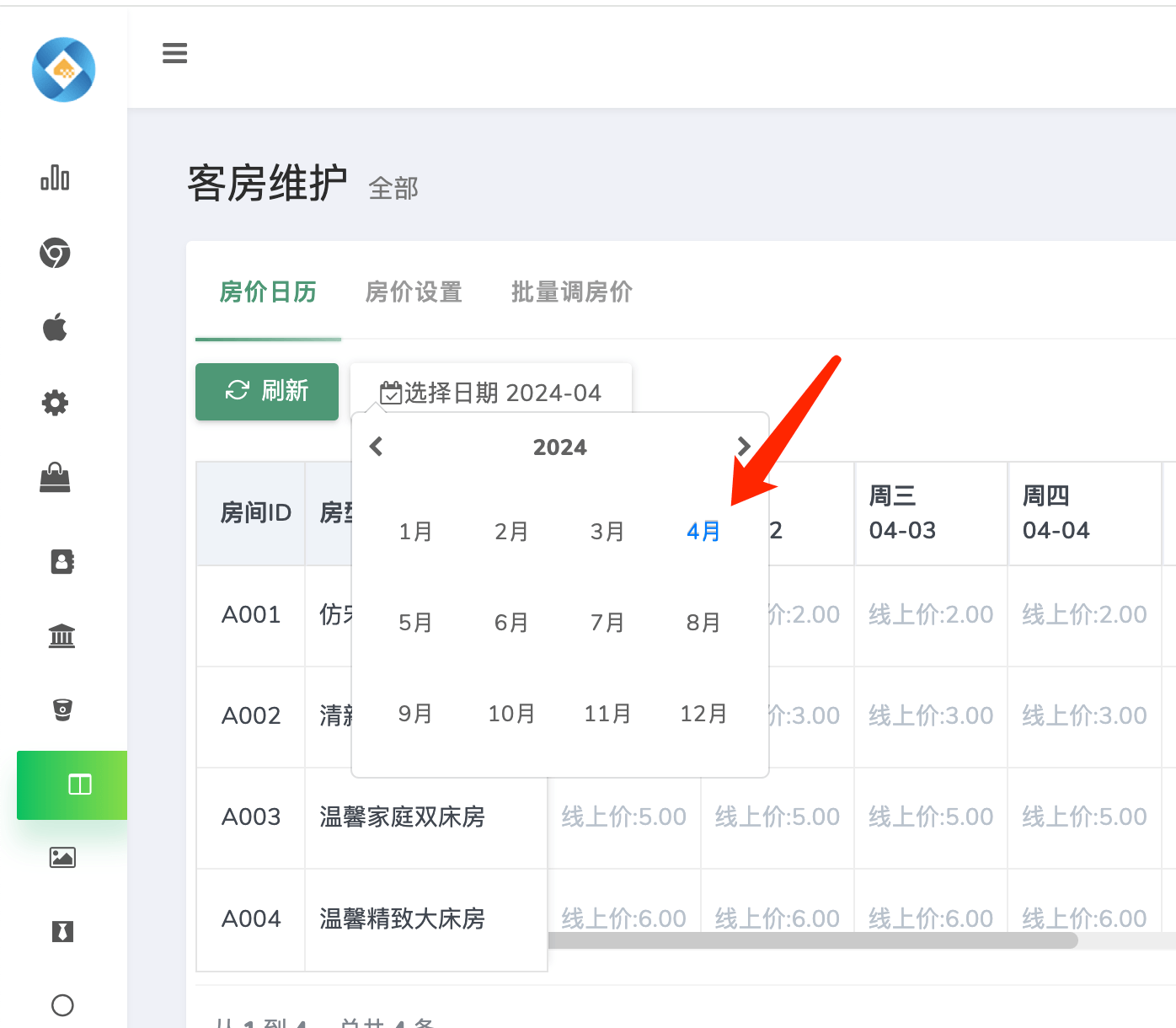Open the bar chart sidebar icon
The height and width of the screenshot is (1028, 1176).
pos(55,178)
